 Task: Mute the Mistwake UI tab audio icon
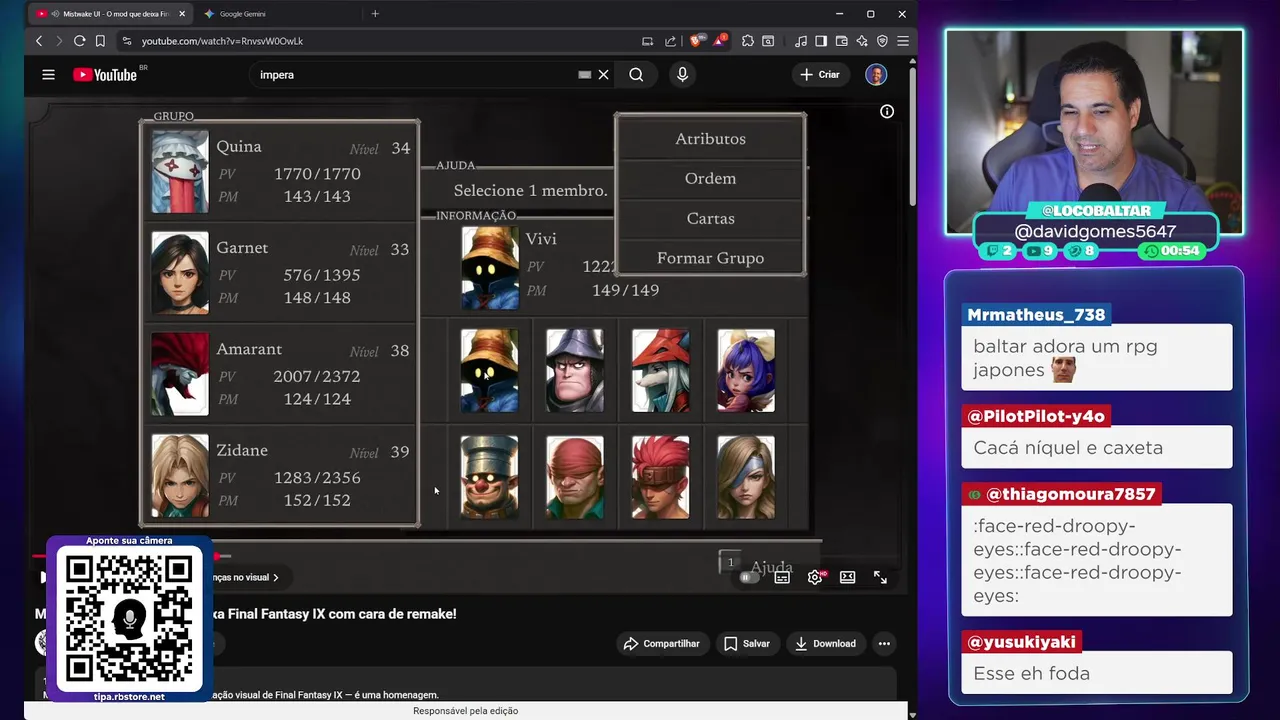coord(55,14)
